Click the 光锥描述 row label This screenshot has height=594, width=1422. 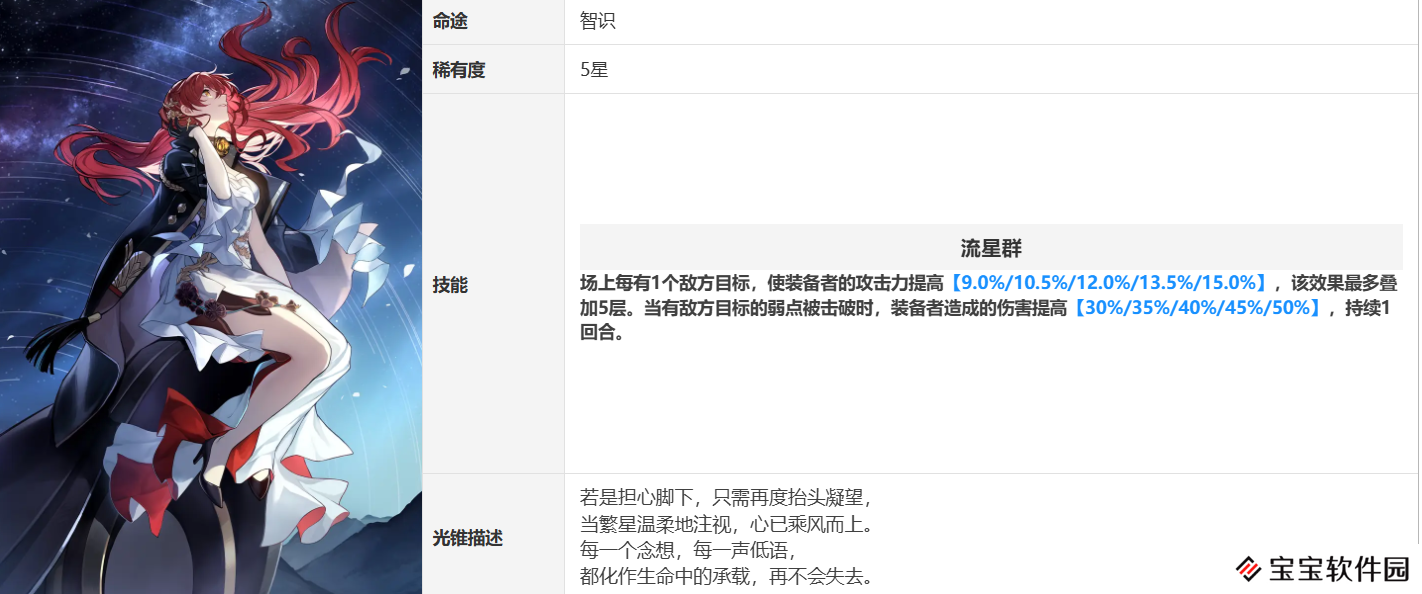[x=468, y=538]
